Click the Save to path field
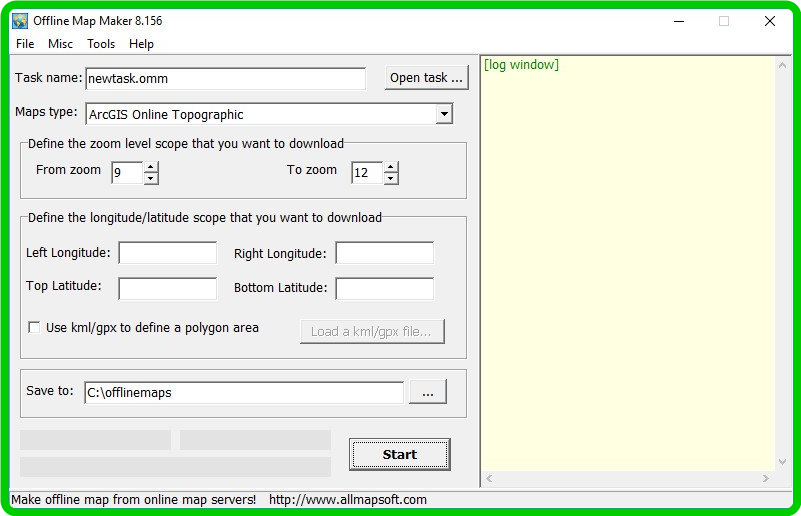Viewport: 801px width, 516px height. 244,393
